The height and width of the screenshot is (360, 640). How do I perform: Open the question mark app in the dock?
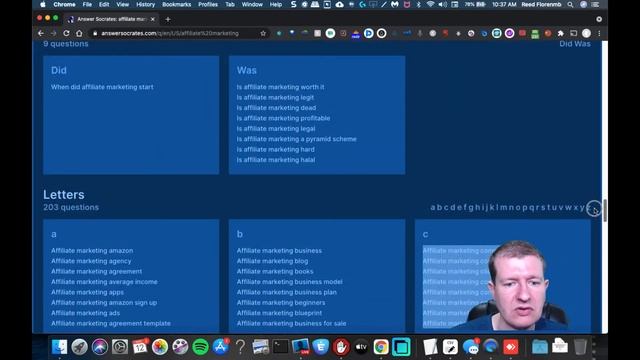click(x=240, y=347)
